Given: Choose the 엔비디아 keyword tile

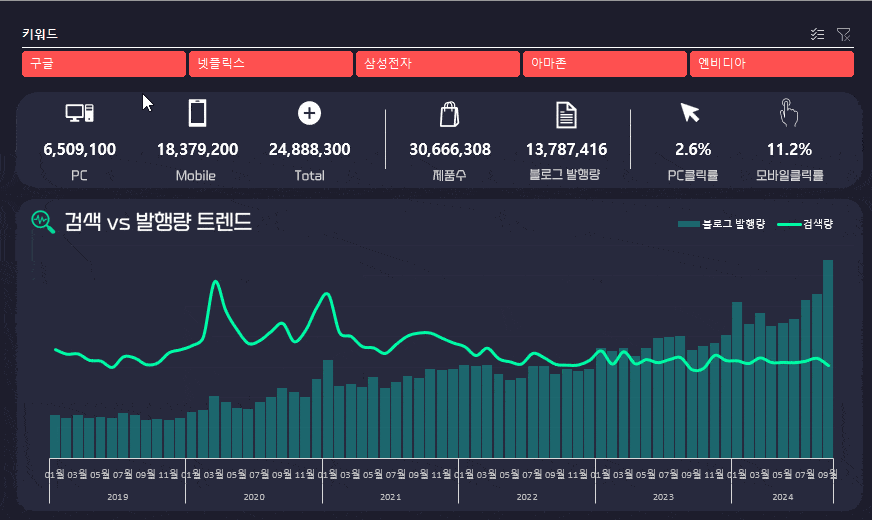Looking at the screenshot, I should coord(771,64).
